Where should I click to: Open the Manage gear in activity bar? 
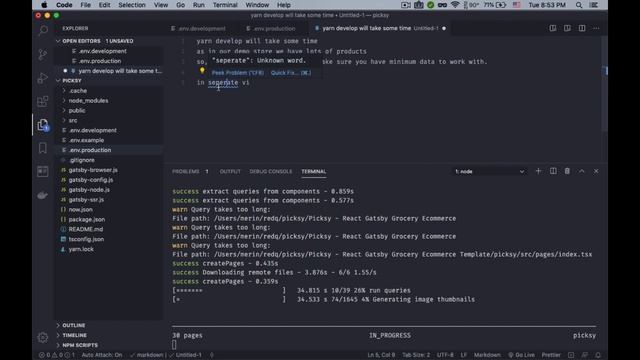pyautogui.click(x=43, y=338)
